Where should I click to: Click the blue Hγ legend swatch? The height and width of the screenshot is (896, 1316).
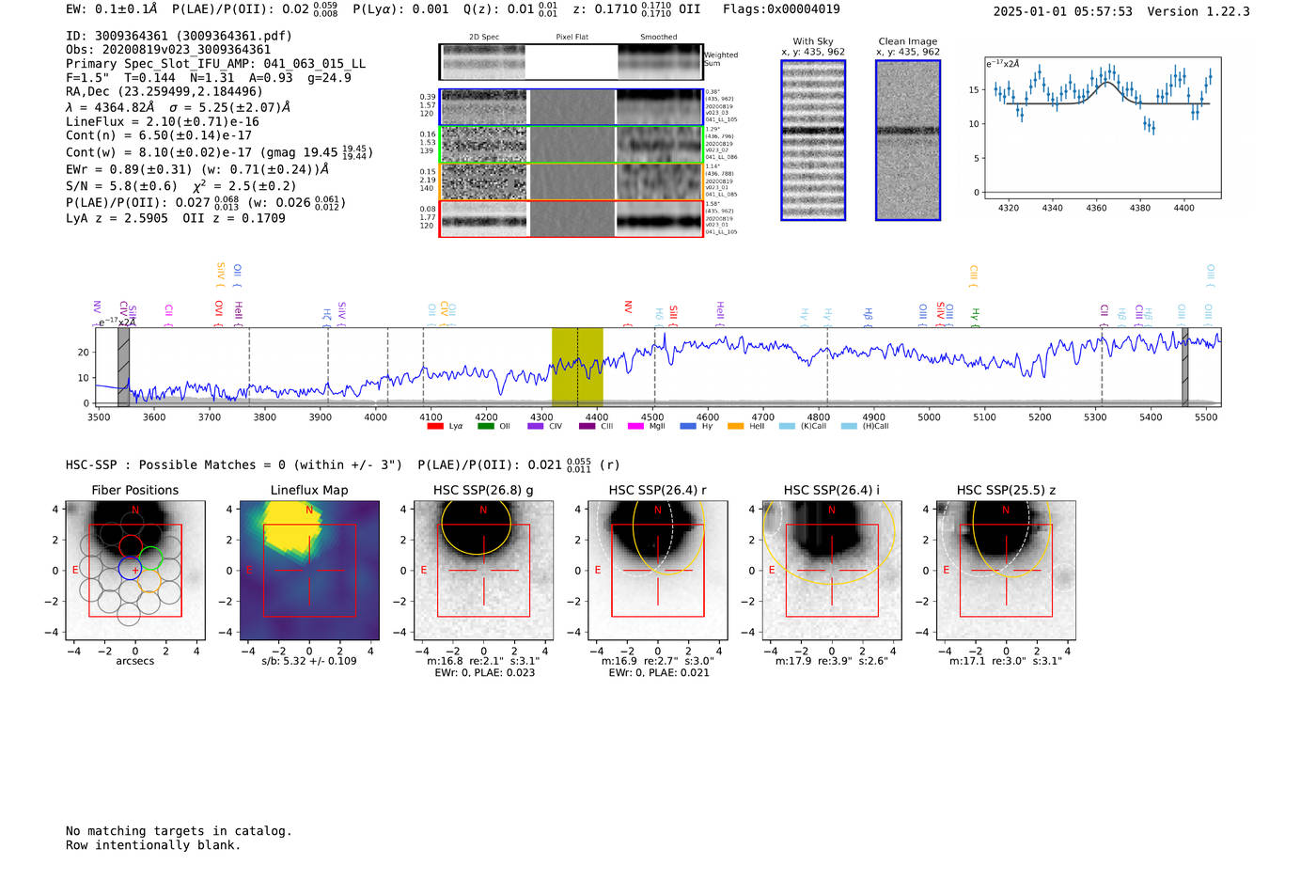688,426
